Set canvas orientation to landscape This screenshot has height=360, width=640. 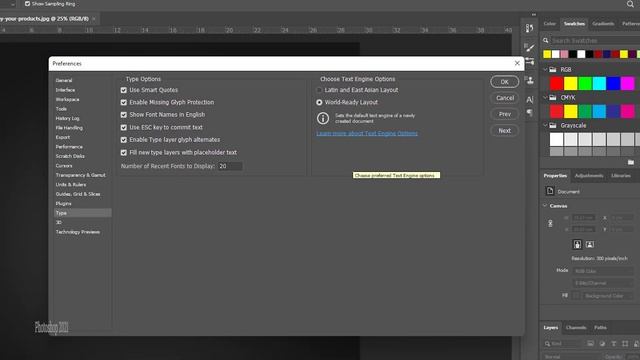click(590, 244)
